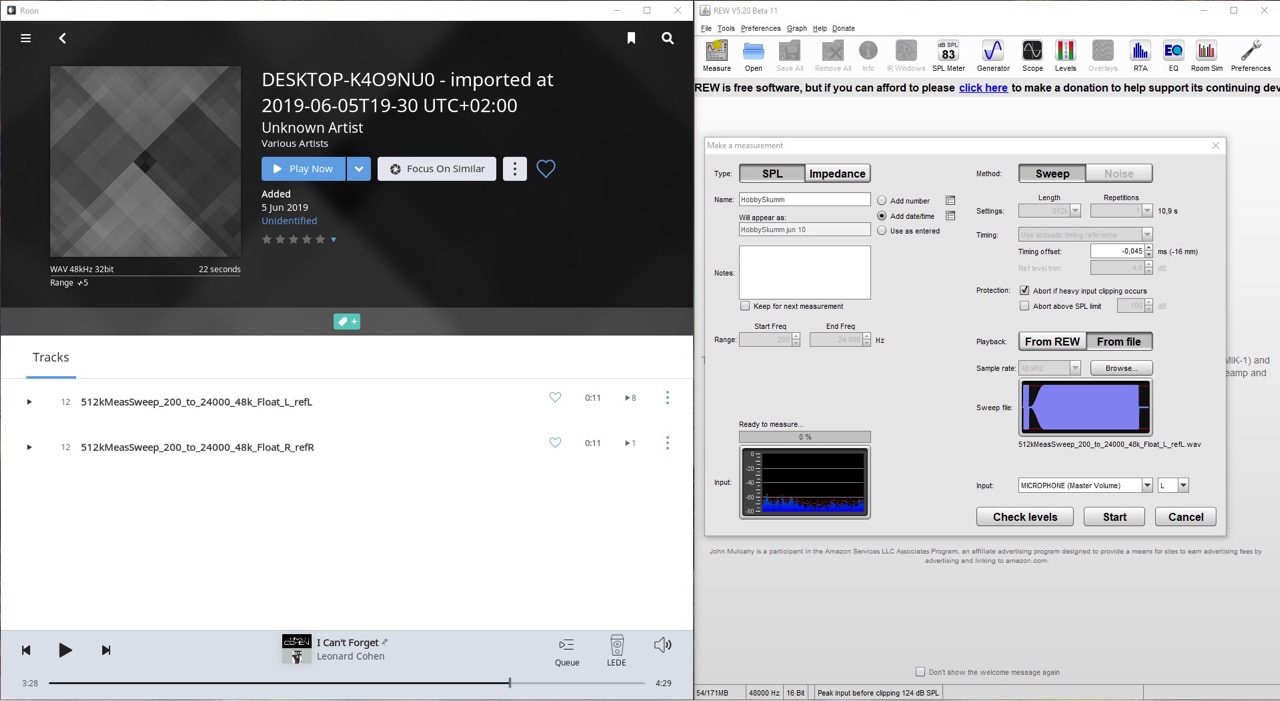Open REW RTA tool
Screen dimensions: 1280x701
point(1140,55)
